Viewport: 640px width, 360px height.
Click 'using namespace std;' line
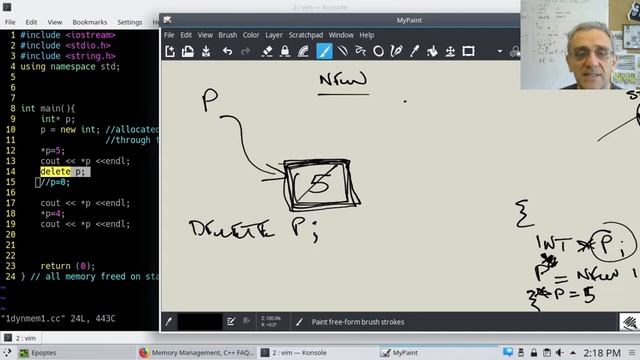coord(70,67)
